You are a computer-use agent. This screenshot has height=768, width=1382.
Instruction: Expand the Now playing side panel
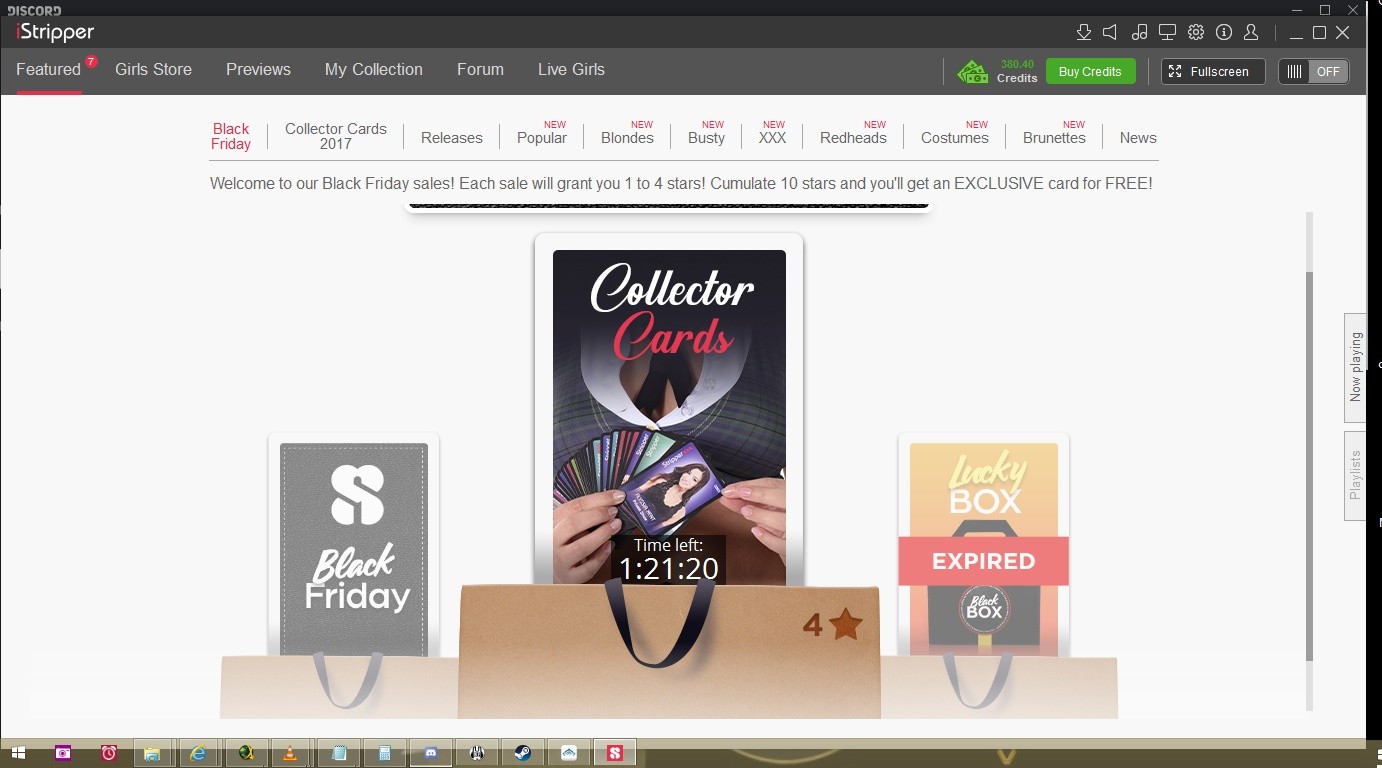click(1355, 367)
